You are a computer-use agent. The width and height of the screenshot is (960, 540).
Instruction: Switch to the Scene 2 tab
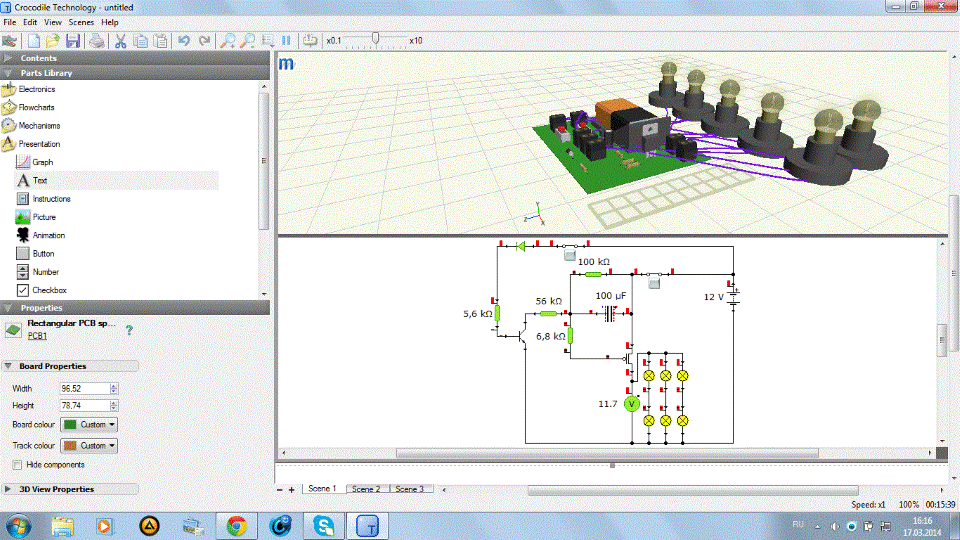click(365, 489)
